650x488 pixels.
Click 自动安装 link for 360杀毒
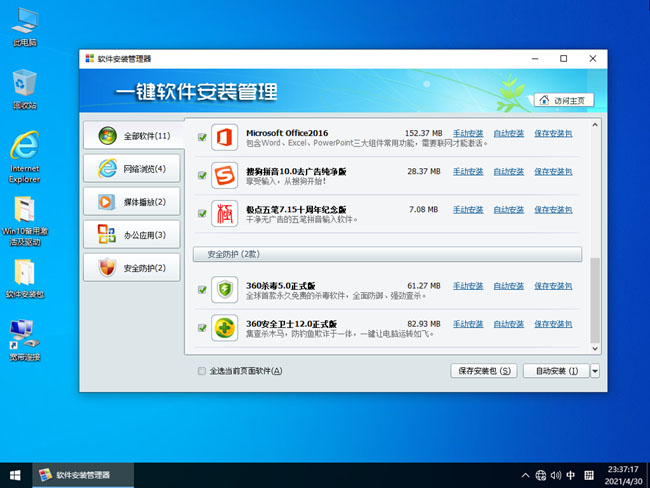(x=509, y=286)
